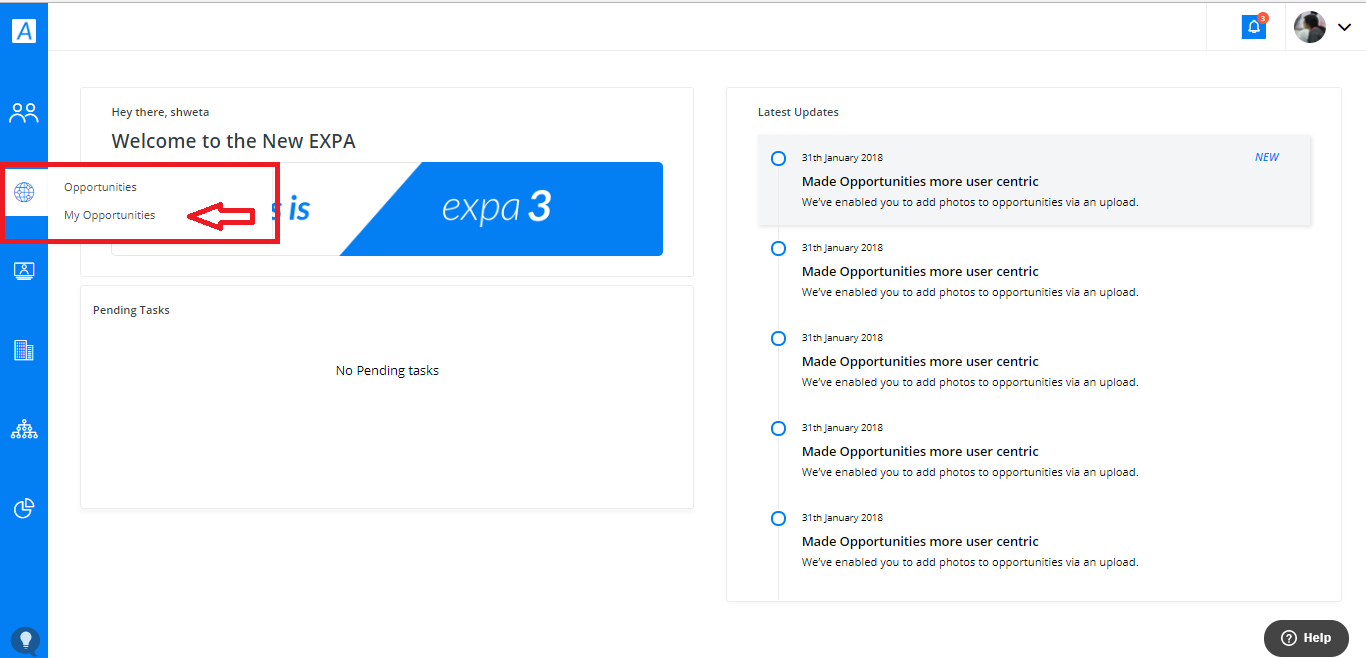Image resolution: width=1366 pixels, height=658 pixels.
Task: Choose My Opportunities in flyout menu
Action: point(110,215)
